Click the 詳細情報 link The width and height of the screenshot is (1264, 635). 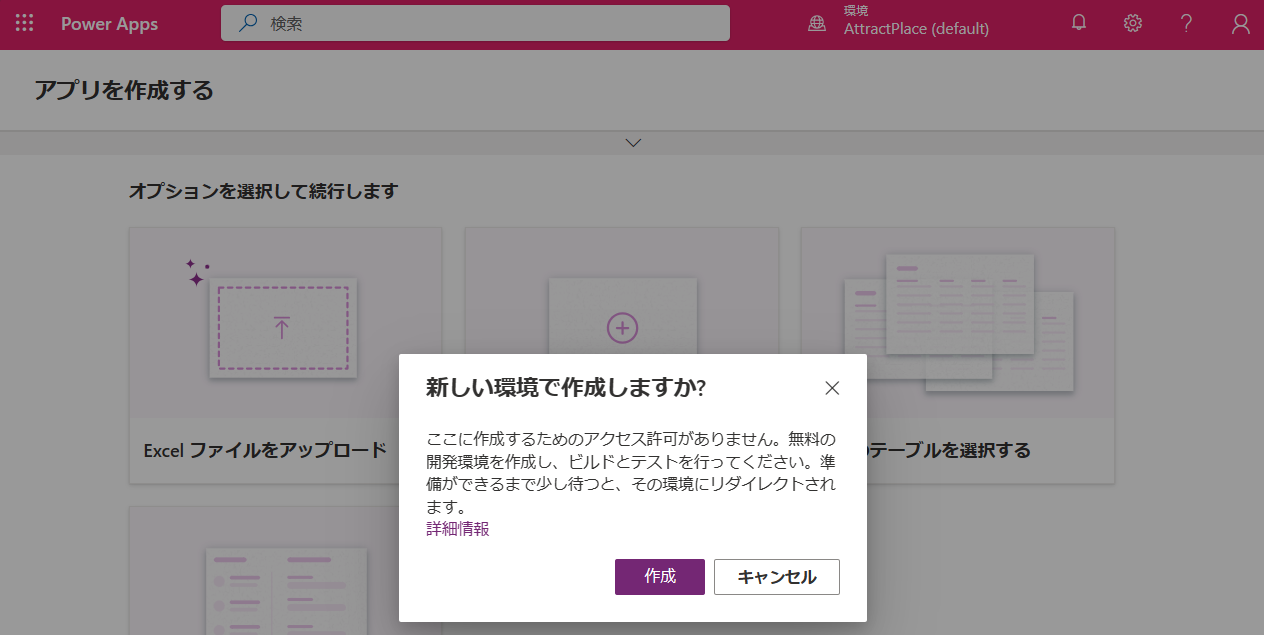tap(456, 529)
